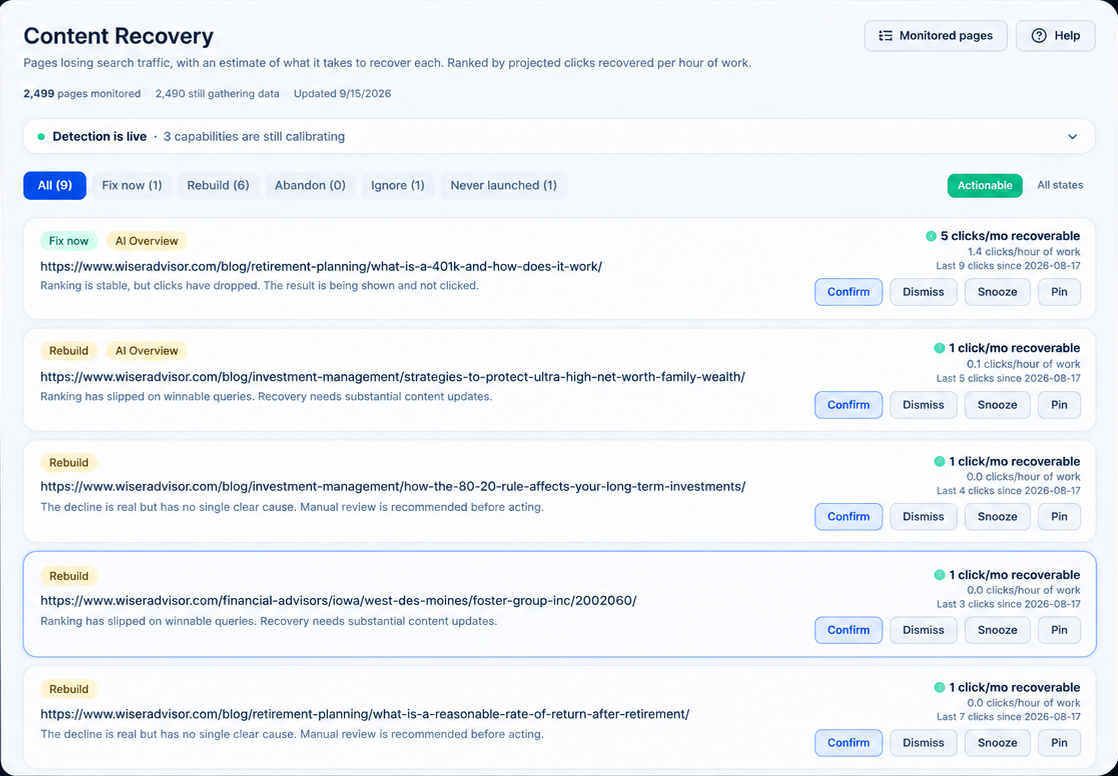Switch to All states view
Image resolution: width=1118 pixels, height=776 pixels.
point(1060,185)
